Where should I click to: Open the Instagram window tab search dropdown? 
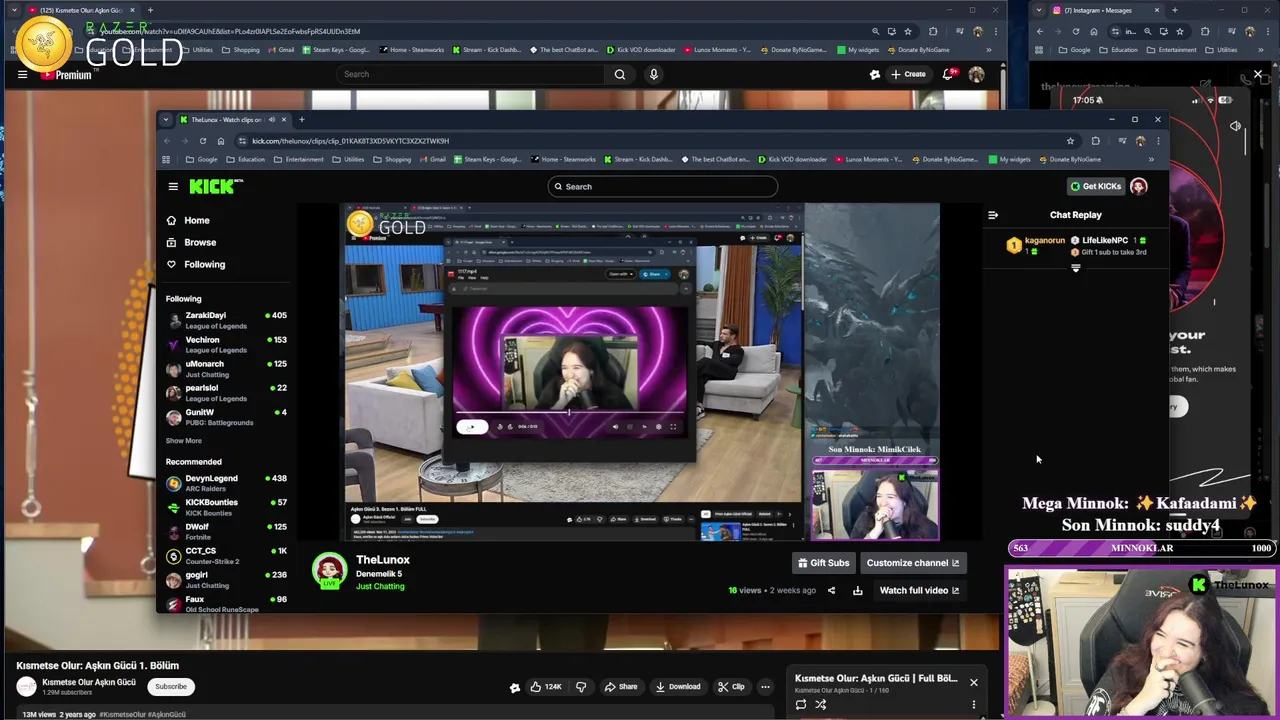[1039, 10]
